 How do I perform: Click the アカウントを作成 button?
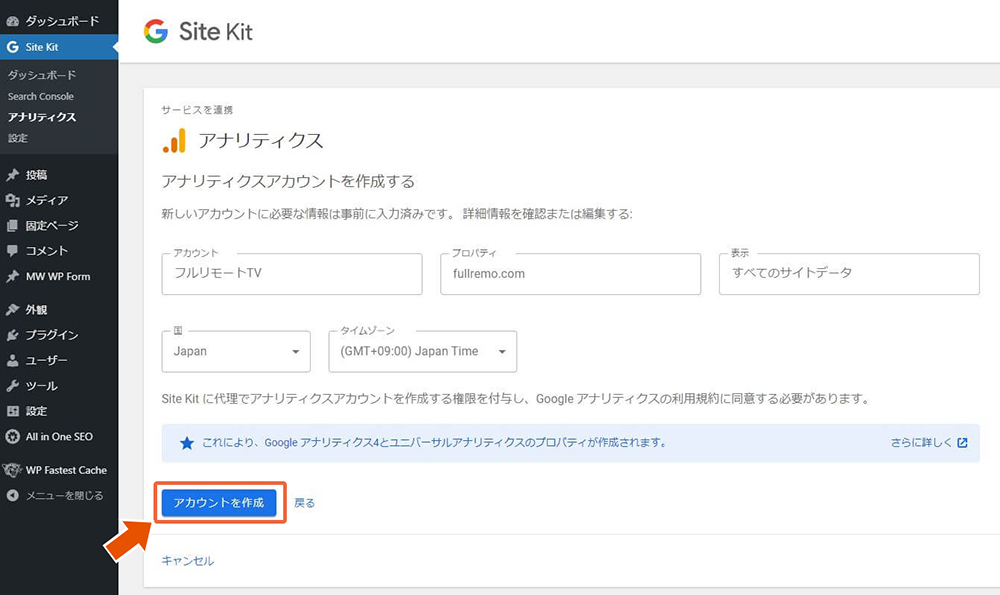tap(219, 503)
